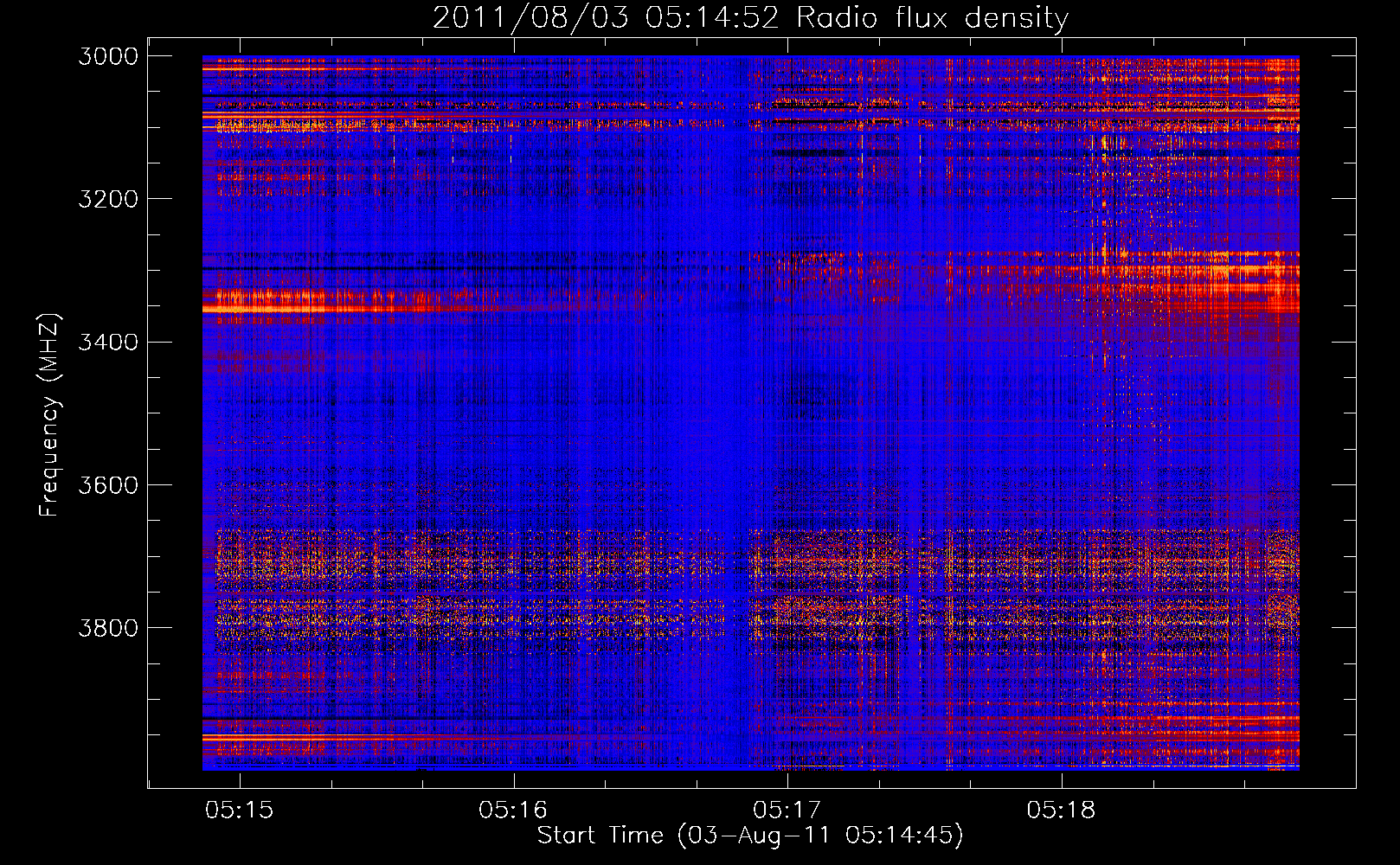
Task: Click the 05:17 time tick label
Action: pos(787,810)
